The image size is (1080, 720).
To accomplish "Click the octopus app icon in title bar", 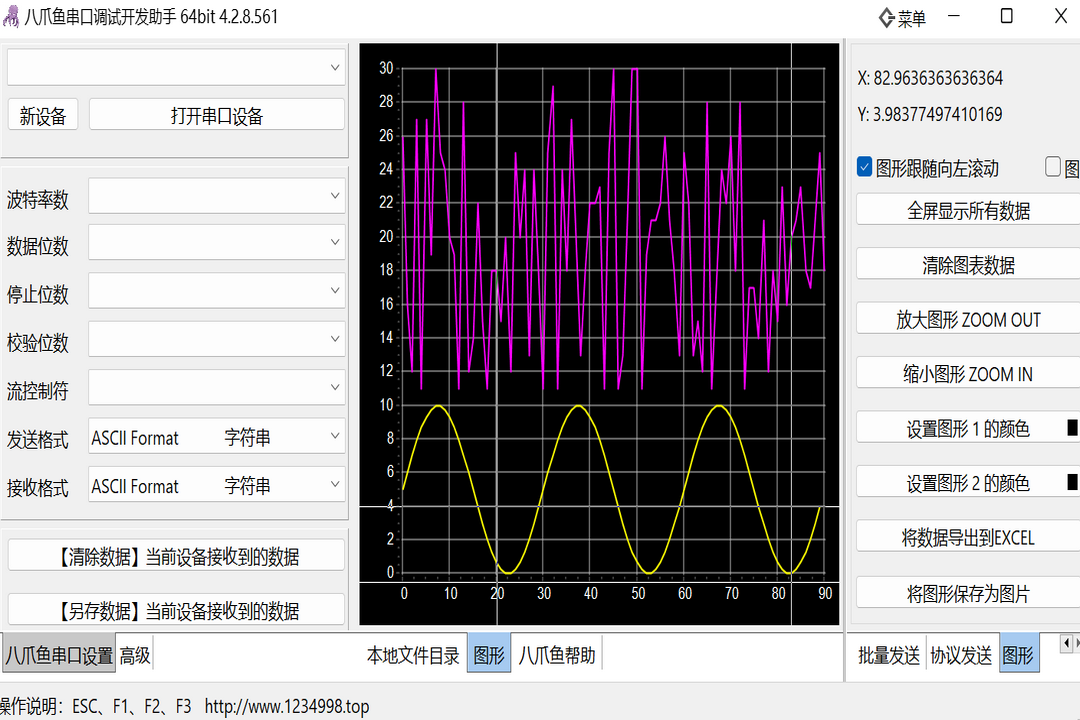I will (x=11, y=17).
